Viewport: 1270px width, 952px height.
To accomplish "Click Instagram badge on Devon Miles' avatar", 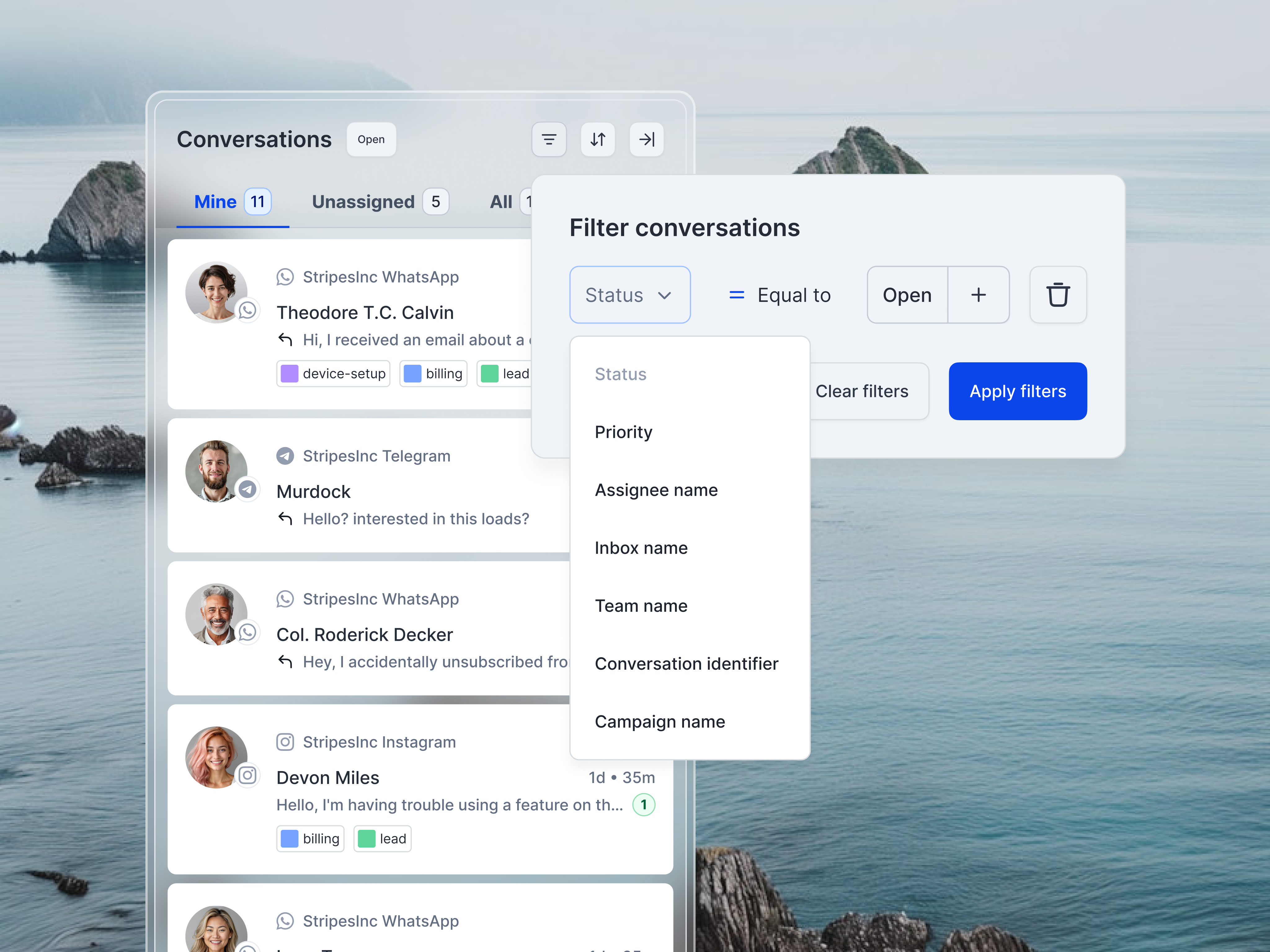I will click(247, 776).
